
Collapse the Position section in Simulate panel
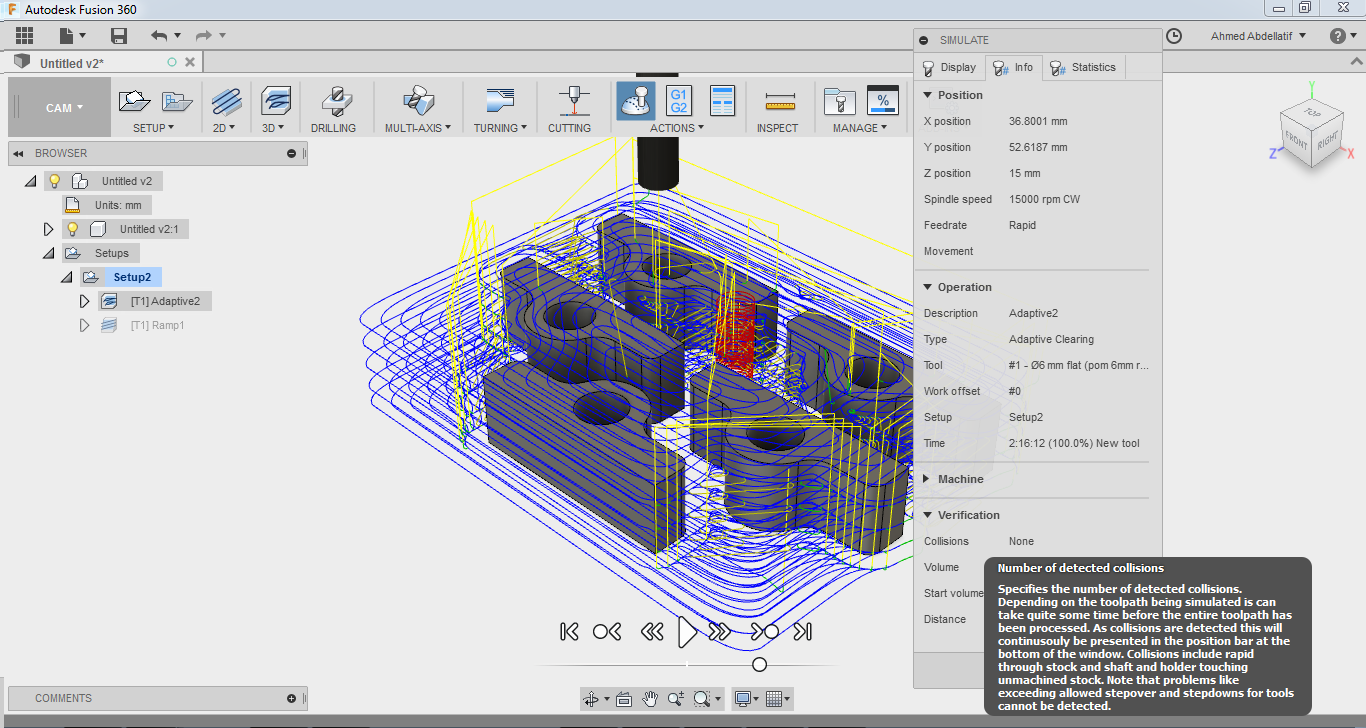928,95
